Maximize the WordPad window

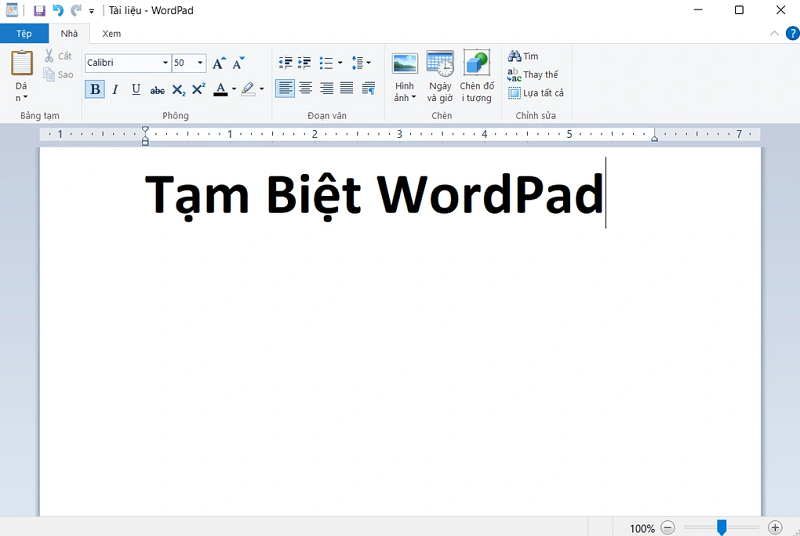click(x=739, y=10)
